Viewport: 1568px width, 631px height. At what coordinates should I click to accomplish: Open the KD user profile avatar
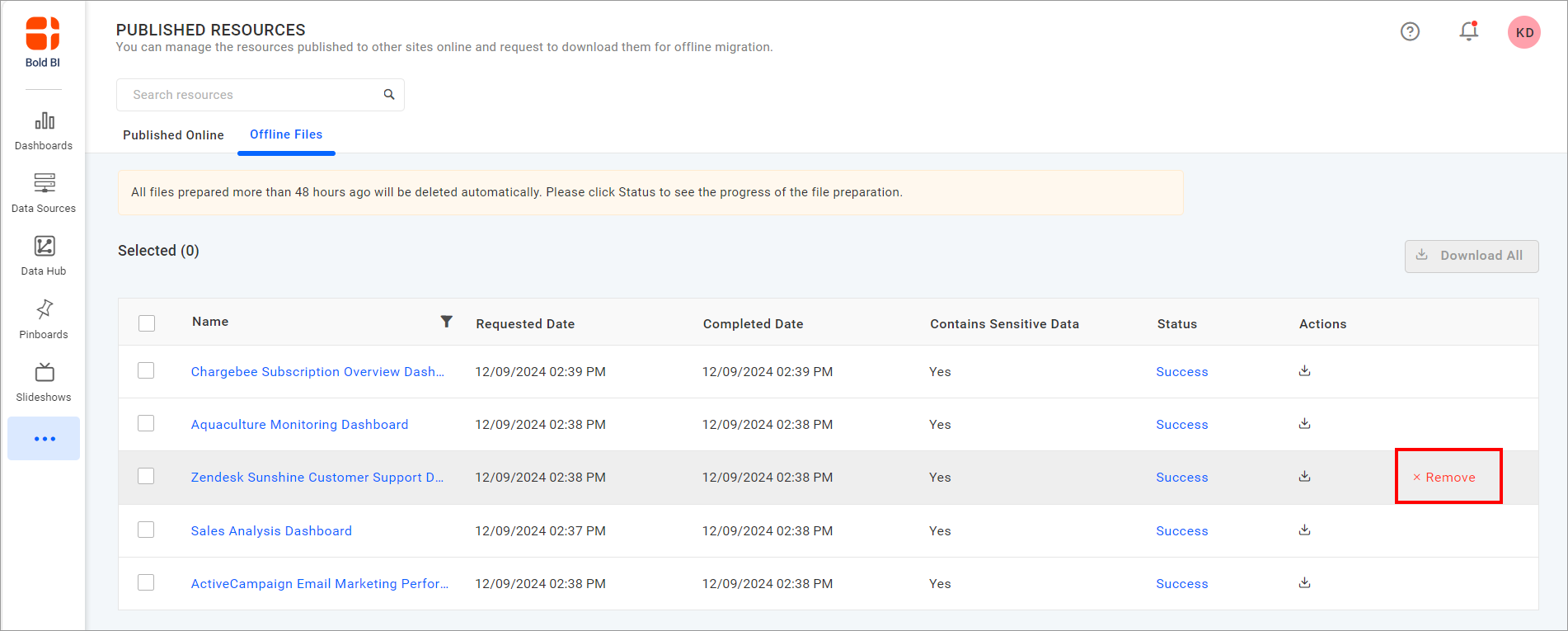tap(1524, 32)
